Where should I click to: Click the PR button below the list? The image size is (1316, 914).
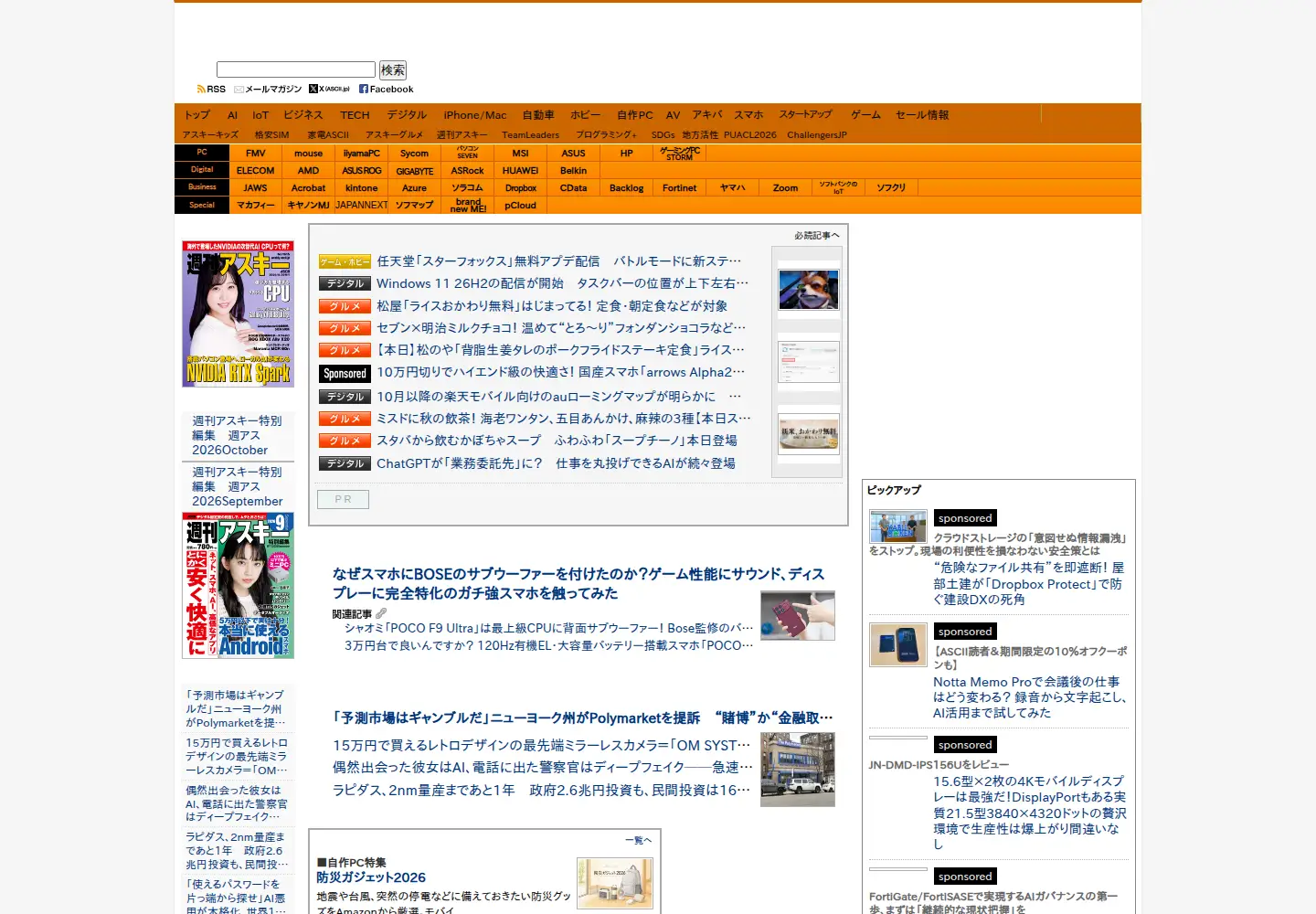[343, 499]
